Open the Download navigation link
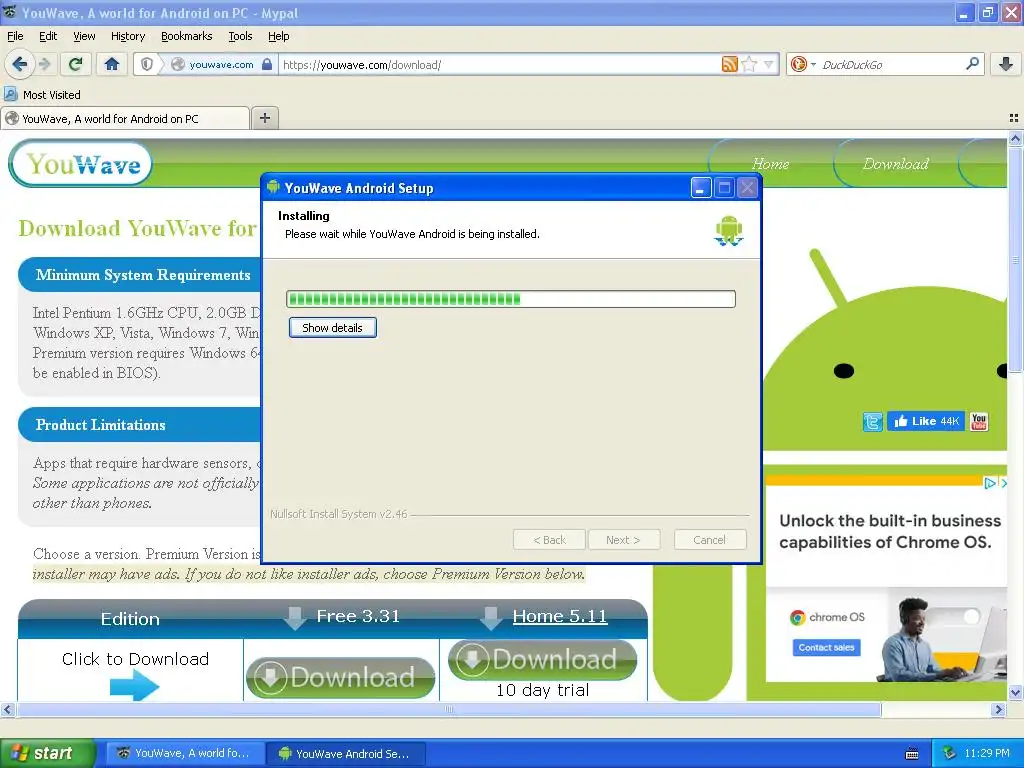 tap(895, 164)
